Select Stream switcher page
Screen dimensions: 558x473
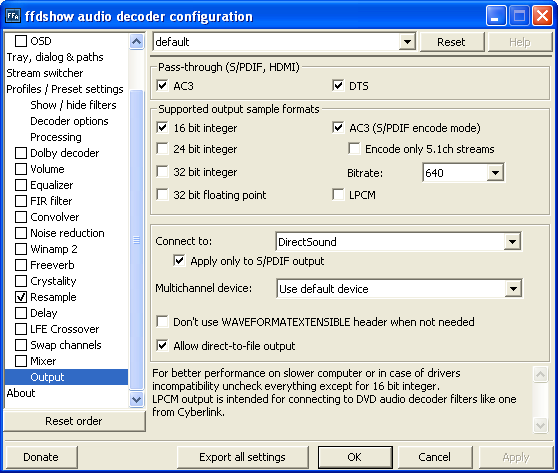[x=45, y=73]
